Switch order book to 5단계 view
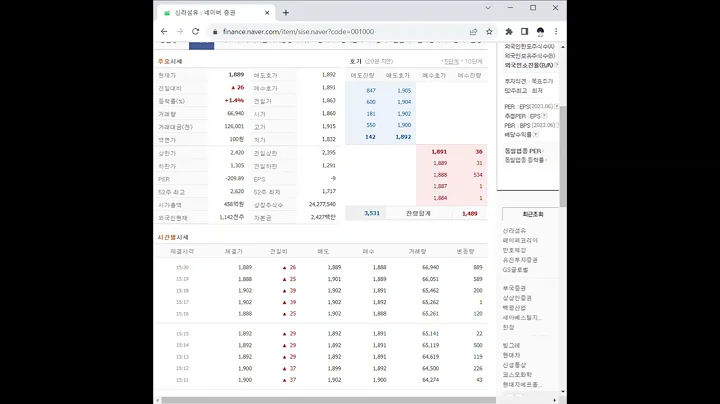The width and height of the screenshot is (720, 404). click(x=452, y=62)
